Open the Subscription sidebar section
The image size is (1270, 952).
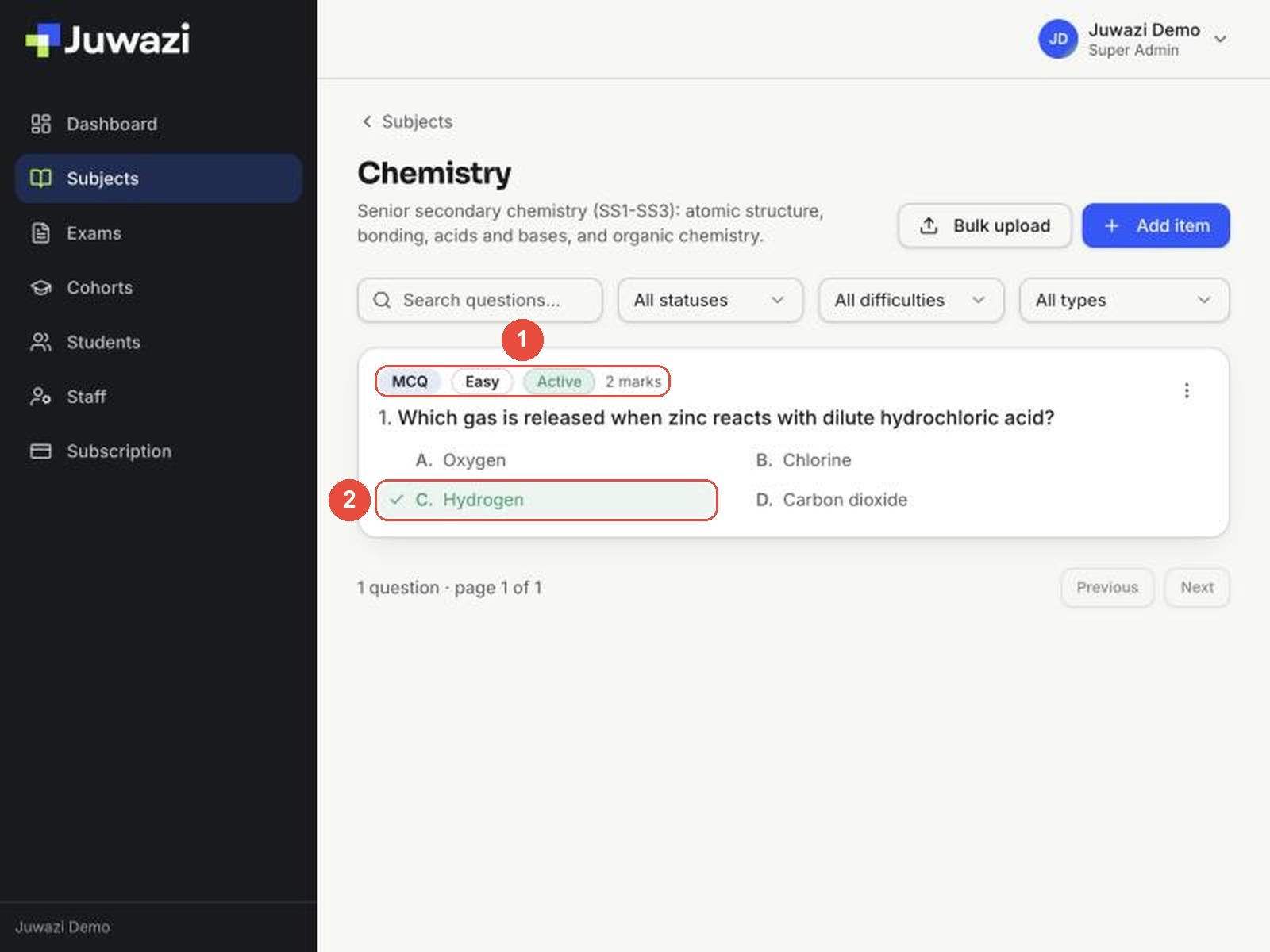pyautogui.click(x=159, y=451)
